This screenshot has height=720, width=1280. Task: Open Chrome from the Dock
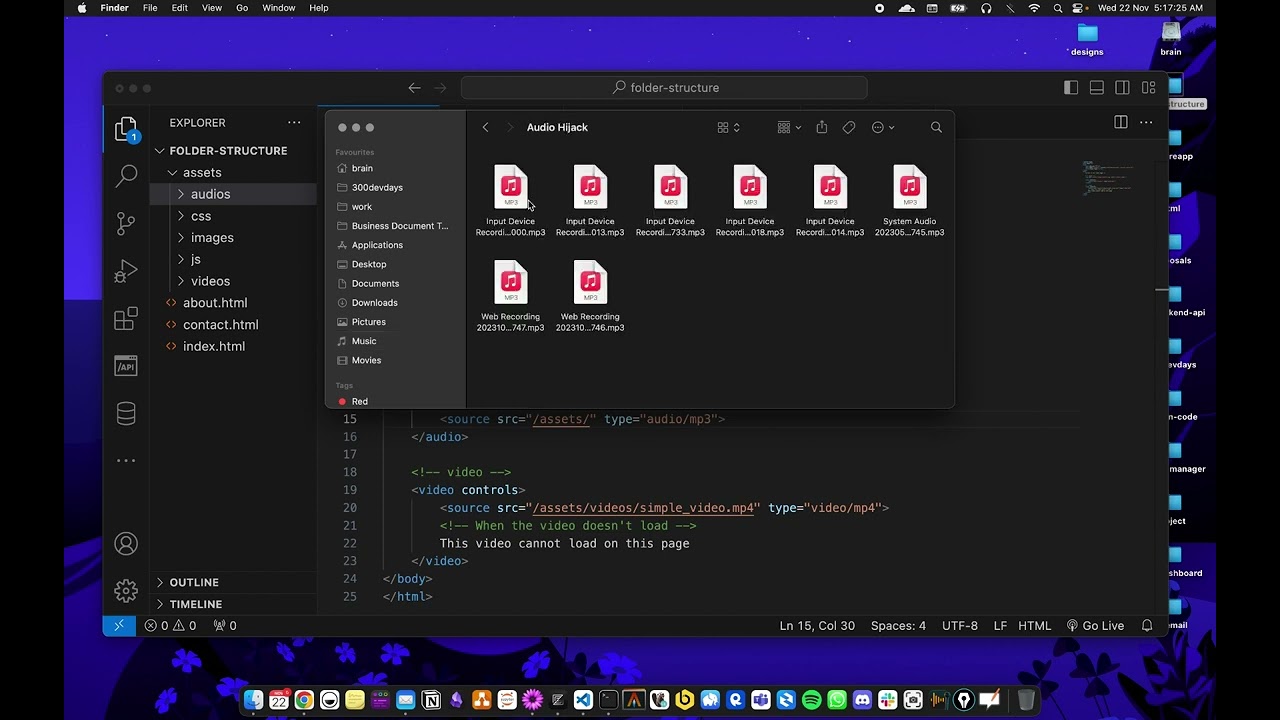[304, 700]
